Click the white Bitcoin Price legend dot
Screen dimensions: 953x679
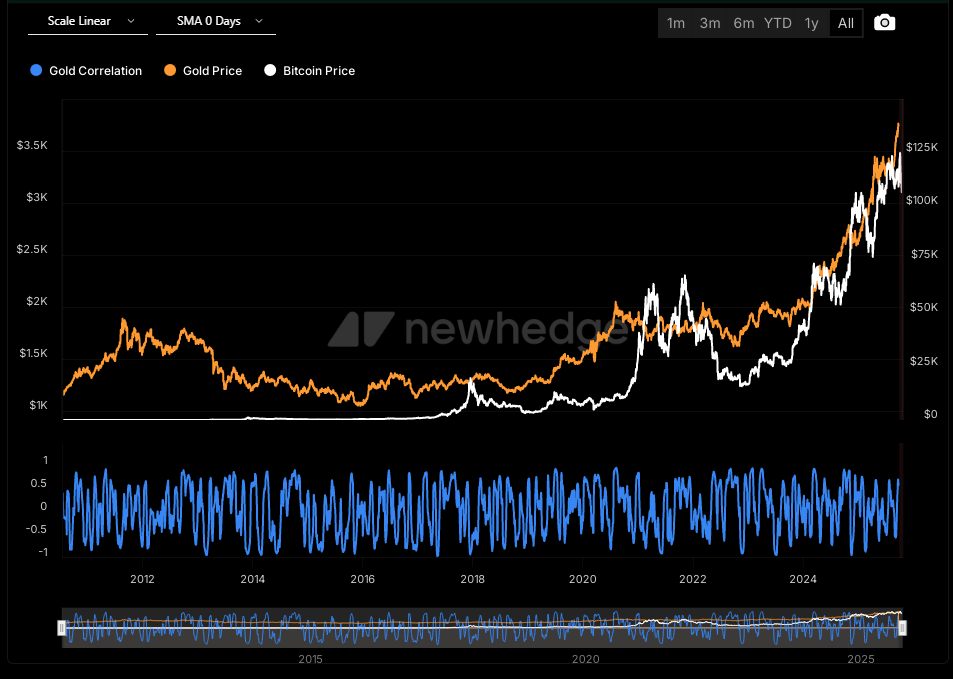pyautogui.click(x=270, y=71)
